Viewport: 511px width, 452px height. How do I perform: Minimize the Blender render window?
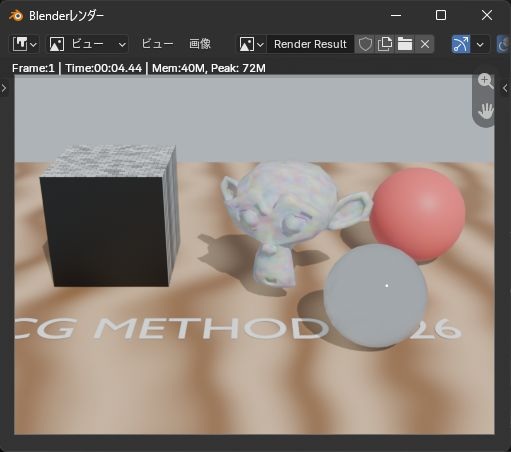click(x=396, y=15)
